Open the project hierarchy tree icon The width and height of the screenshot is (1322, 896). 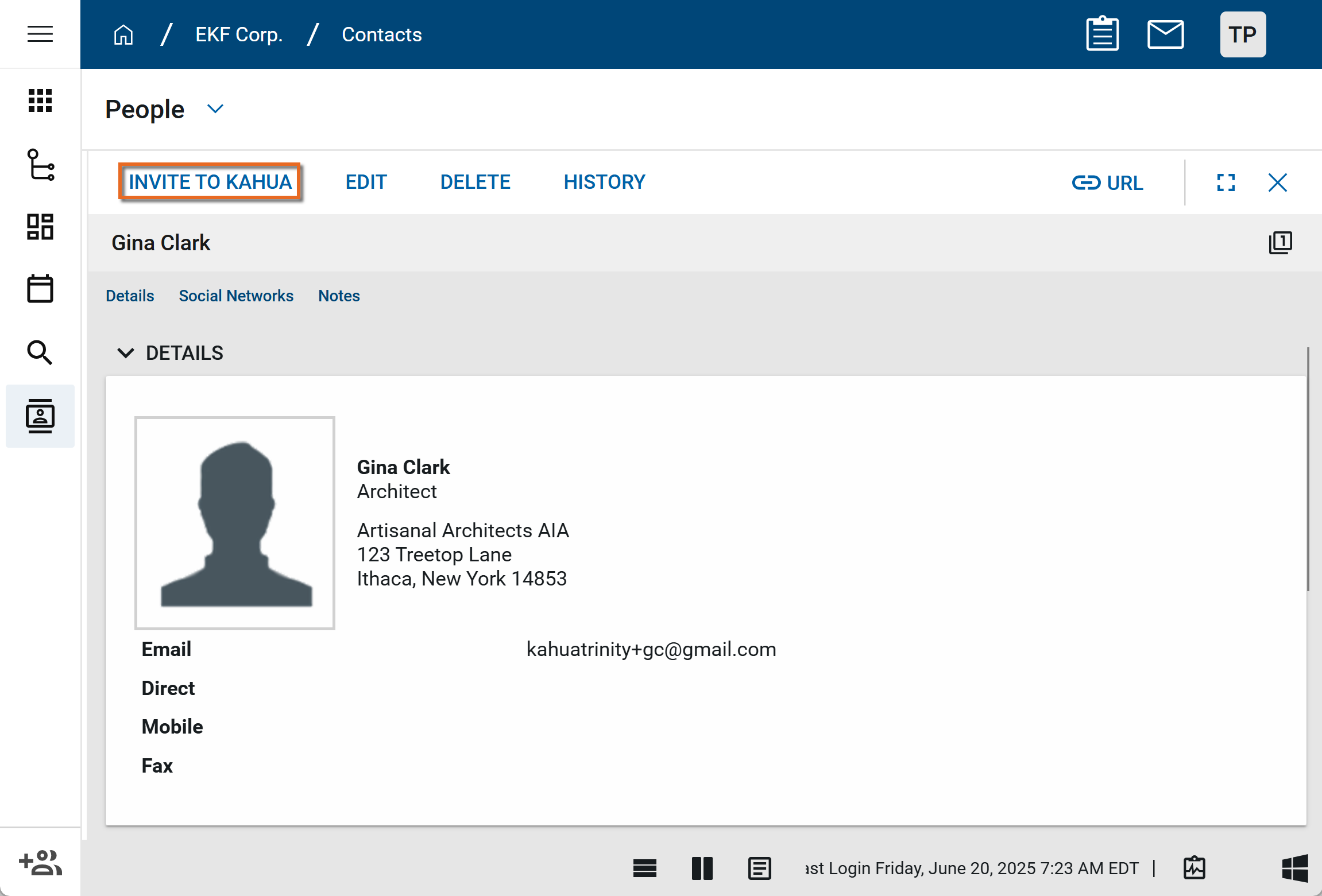[x=40, y=165]
